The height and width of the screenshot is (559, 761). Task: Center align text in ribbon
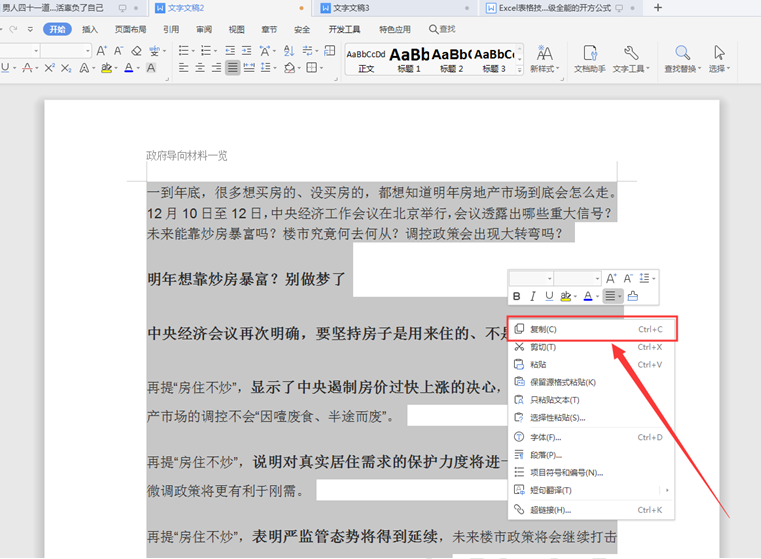(200, 68)
